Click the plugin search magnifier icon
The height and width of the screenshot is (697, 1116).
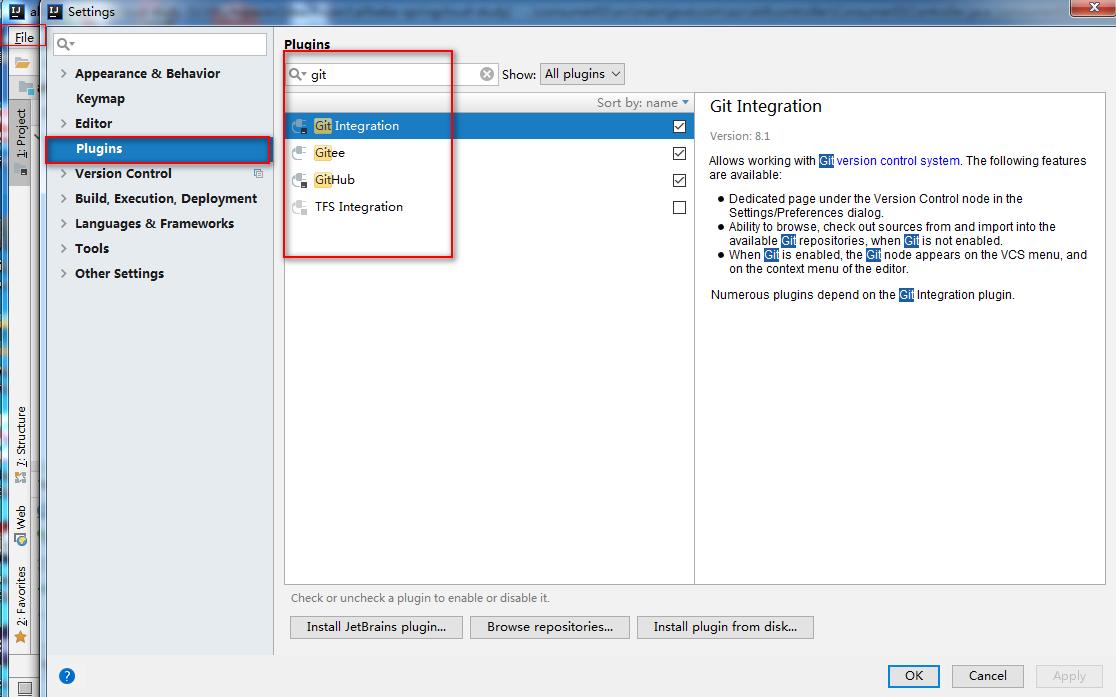(297, 74)
